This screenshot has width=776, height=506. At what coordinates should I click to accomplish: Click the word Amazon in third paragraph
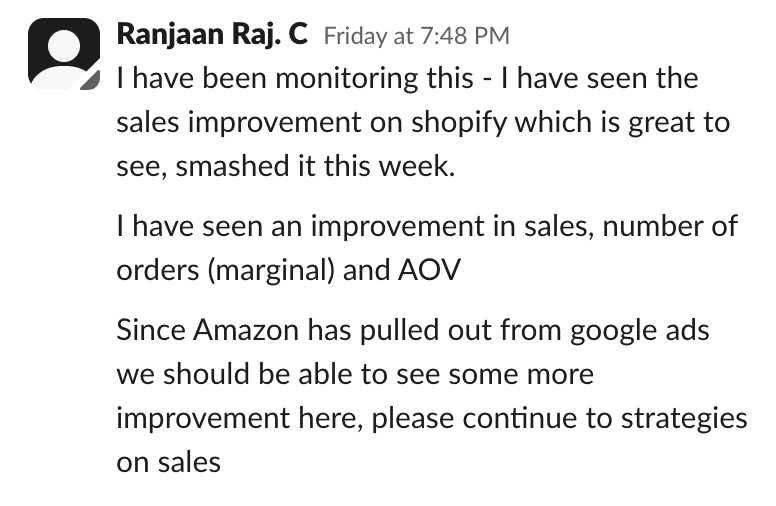(x=246, y=330)
